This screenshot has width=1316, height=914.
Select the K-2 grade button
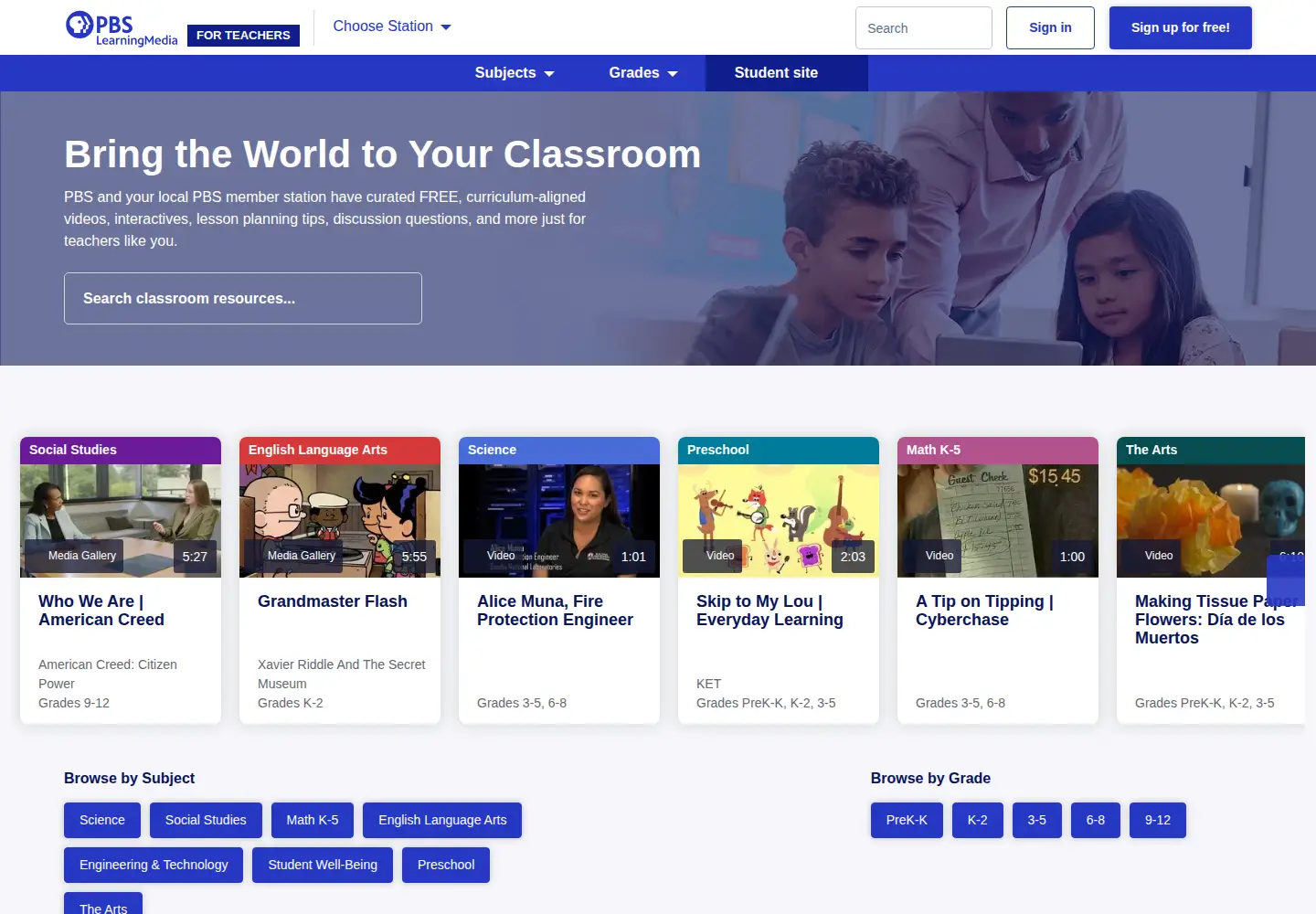[978, 820]
